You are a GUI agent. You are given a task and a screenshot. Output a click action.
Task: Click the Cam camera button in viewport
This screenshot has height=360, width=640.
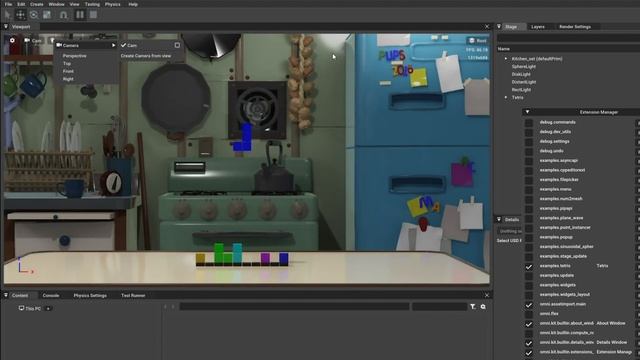33,40
